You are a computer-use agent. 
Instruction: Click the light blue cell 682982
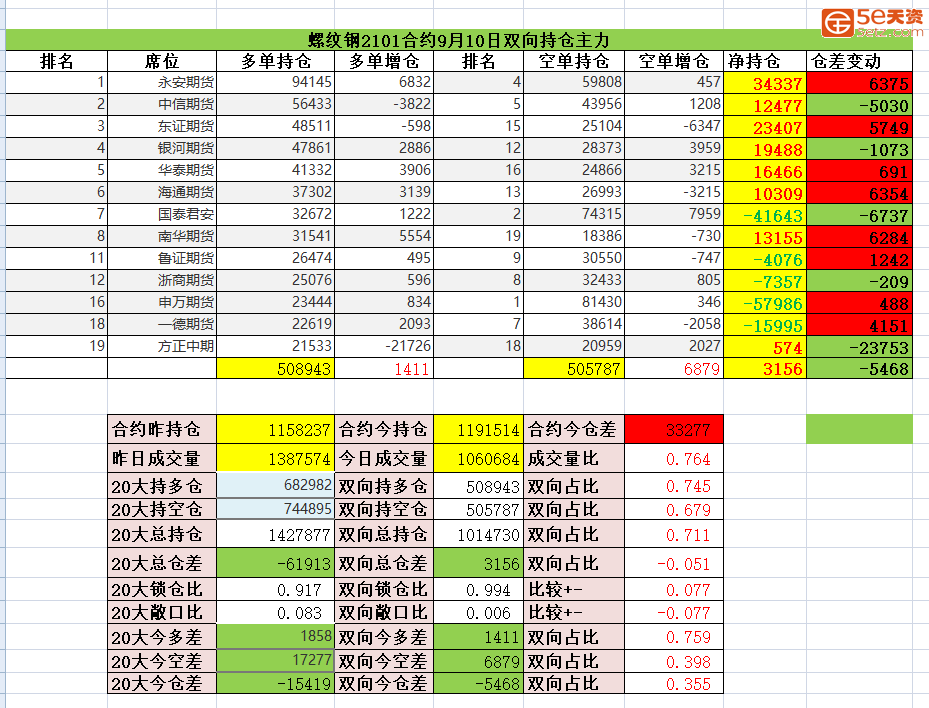(x=276, y=485)
